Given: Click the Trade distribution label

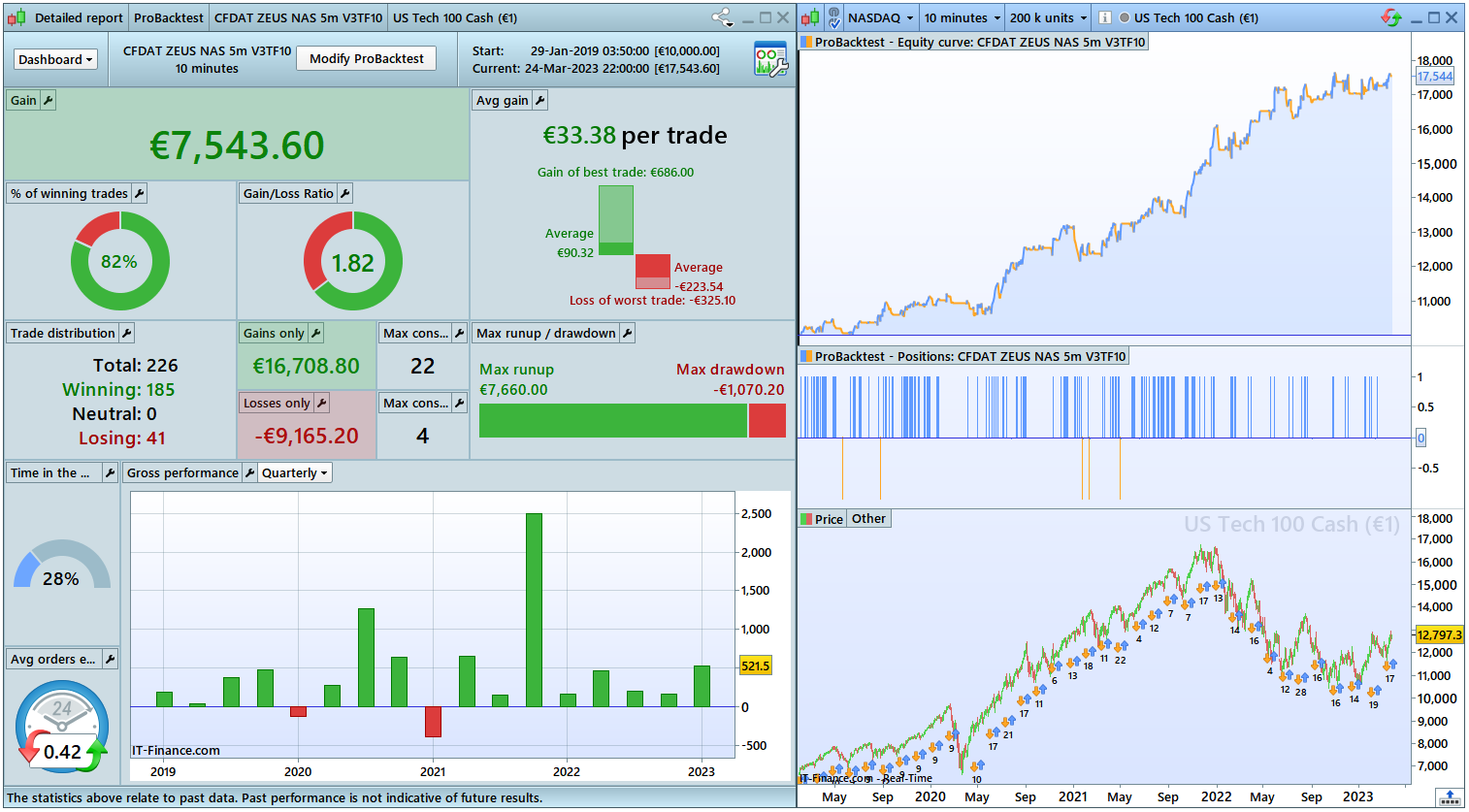Looking at the screenshot, I should coord(63,333).
